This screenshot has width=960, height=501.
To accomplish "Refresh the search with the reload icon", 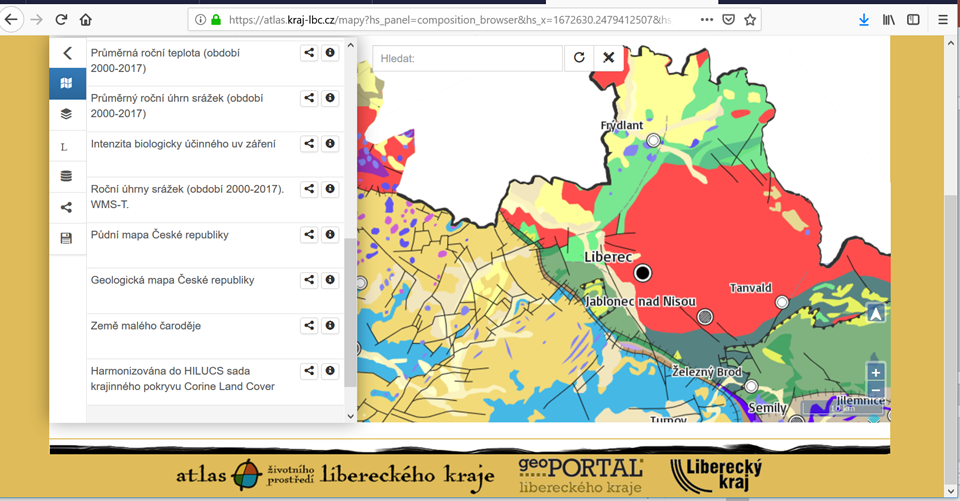I will pos(579,58).
